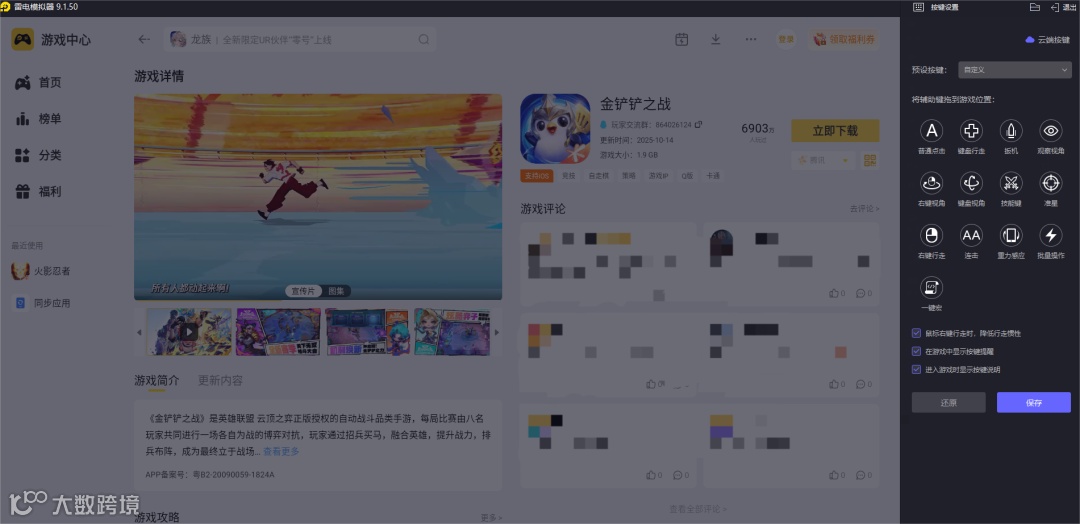Click the screenshot carousel right arrow

[497, 332]
